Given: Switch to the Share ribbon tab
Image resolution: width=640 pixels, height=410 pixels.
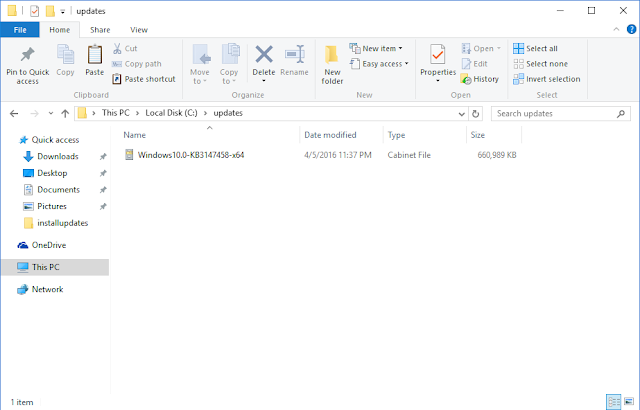Looking at the screenshot, I should (100, 30).
